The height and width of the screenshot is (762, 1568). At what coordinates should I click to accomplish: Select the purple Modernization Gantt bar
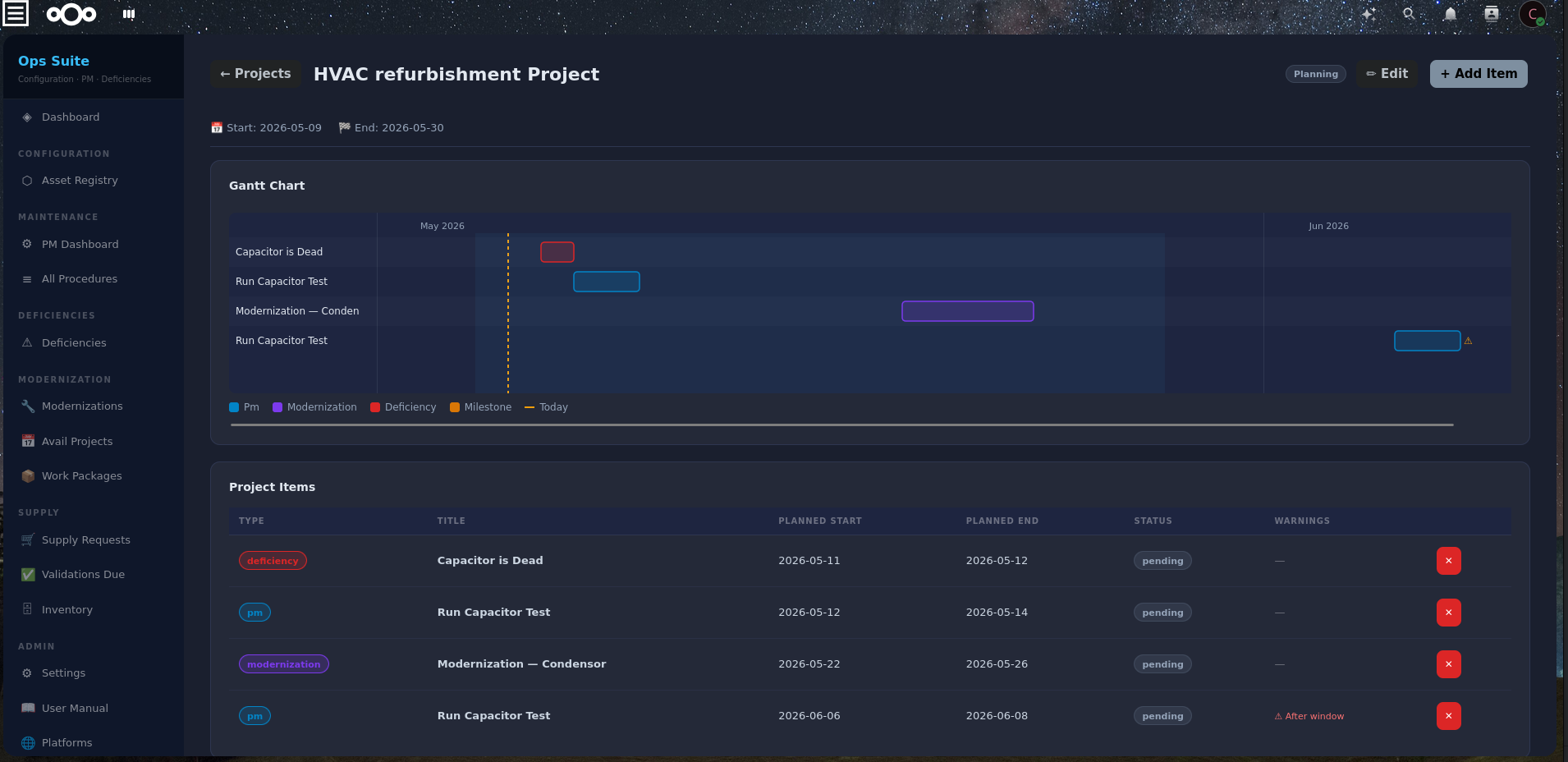968,311
